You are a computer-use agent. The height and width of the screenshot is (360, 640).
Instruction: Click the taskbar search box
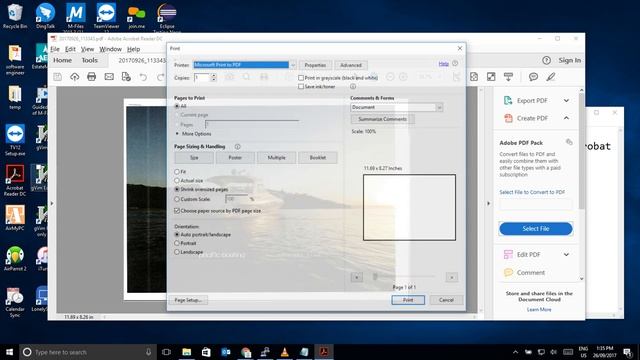(x=89, y=352)
